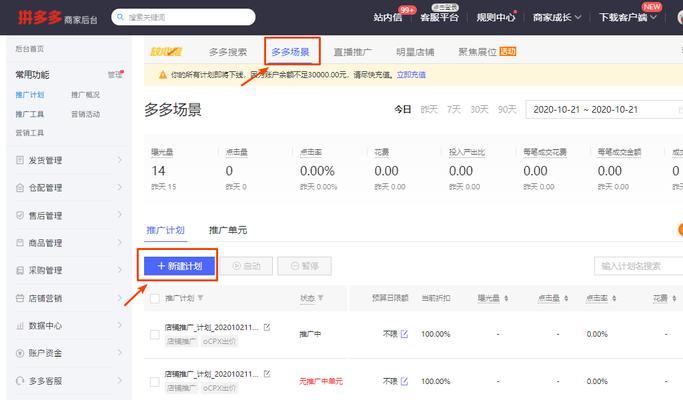Expand the 采购管理 menu chevron

pos(120,270)
